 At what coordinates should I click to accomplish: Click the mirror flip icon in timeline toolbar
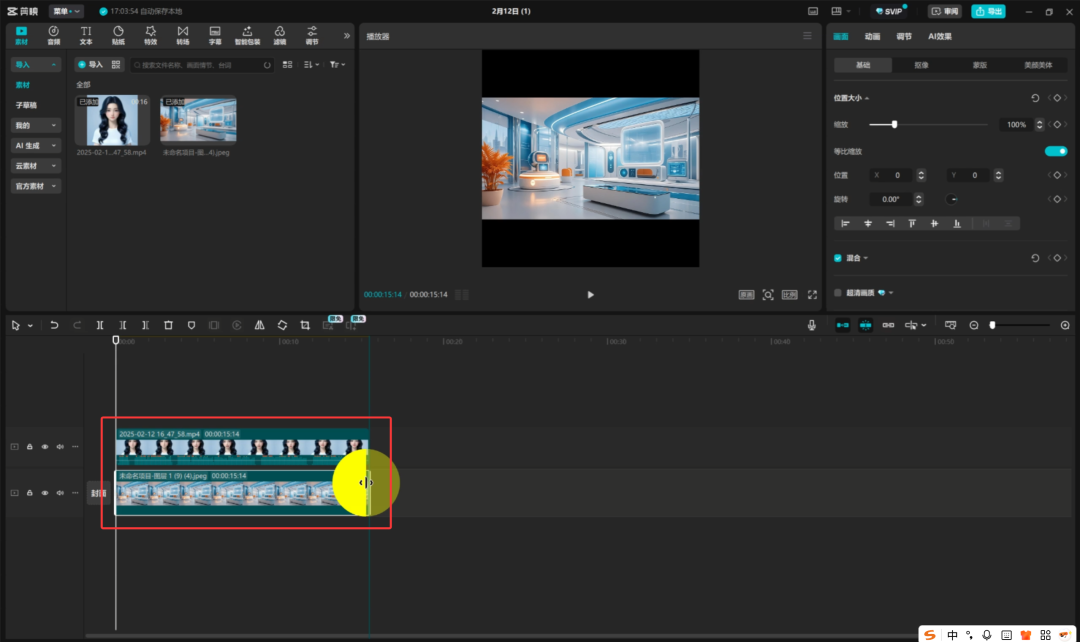point(259,325)
